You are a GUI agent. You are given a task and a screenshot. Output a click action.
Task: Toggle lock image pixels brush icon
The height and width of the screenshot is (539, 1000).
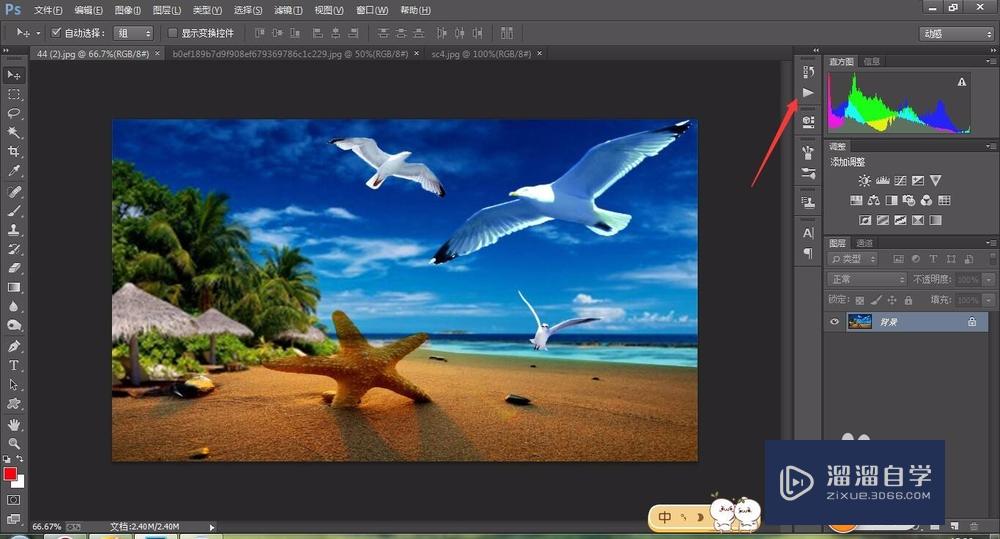coord(876,300)
